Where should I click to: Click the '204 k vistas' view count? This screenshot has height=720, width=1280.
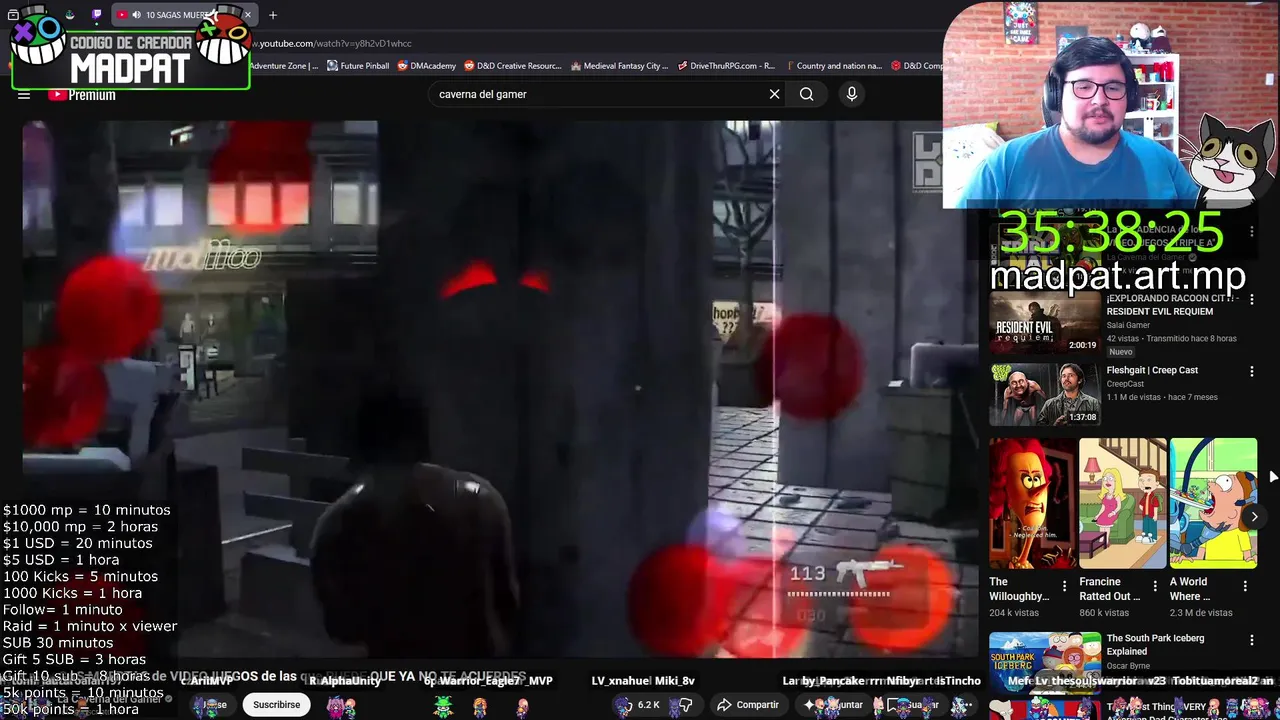coord(1014,613)
